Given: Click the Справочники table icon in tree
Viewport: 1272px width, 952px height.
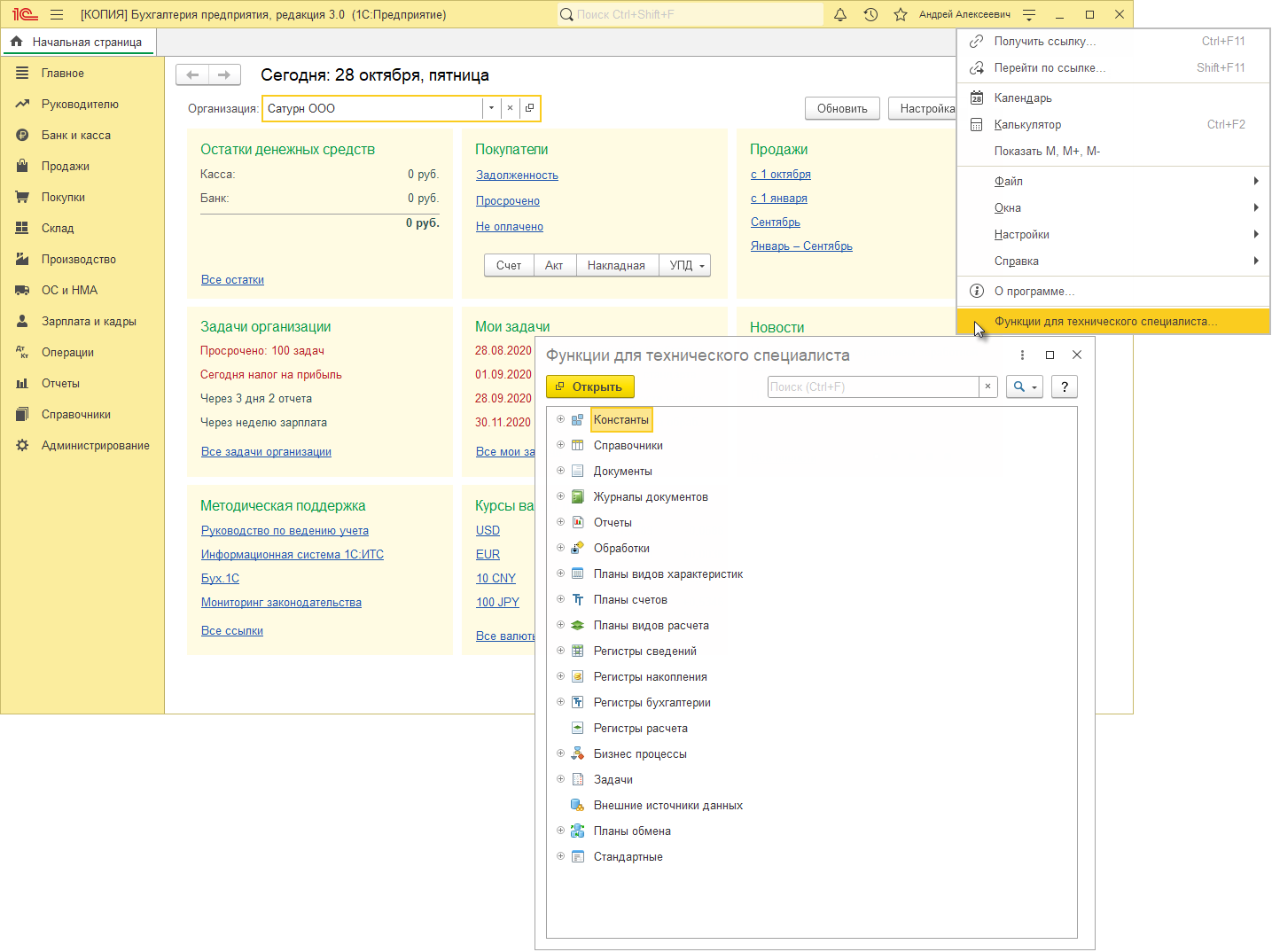Looking at the screenshot, I should 577,445.
